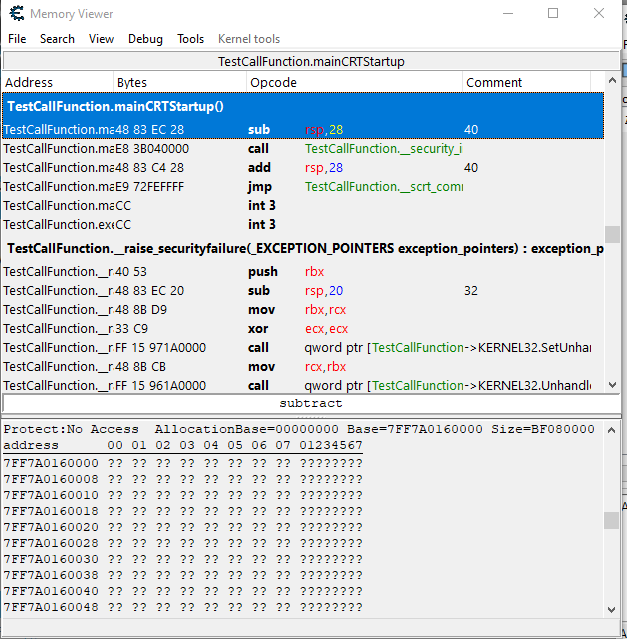627x639 pixels.
Task: Click hex row address 7FF7A0160008
Action: (x=51, y=479)
